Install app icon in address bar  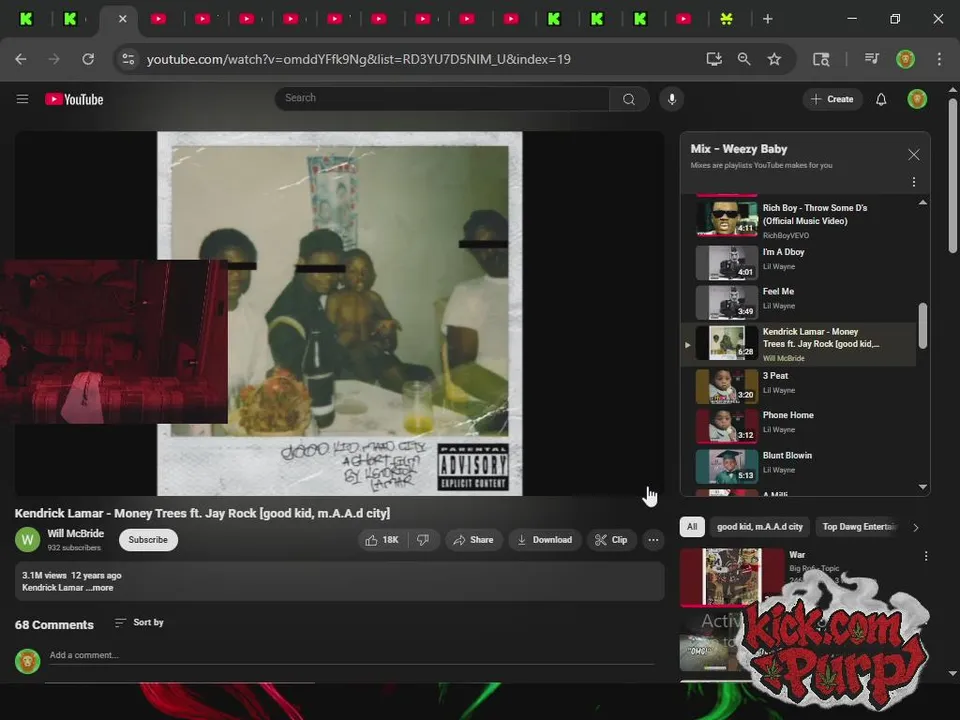click(714, 59)
